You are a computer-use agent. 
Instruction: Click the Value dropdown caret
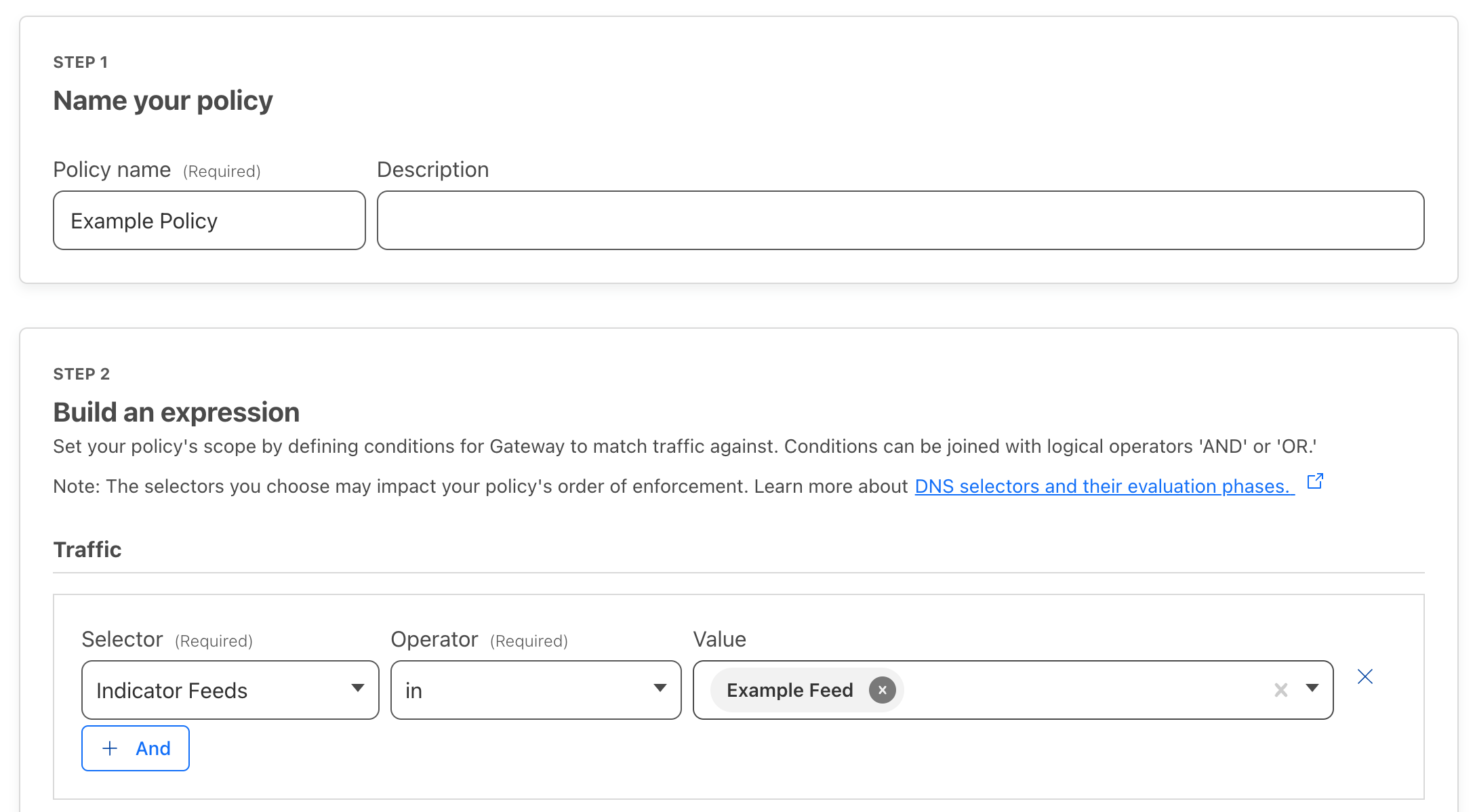pos(1312,690)
